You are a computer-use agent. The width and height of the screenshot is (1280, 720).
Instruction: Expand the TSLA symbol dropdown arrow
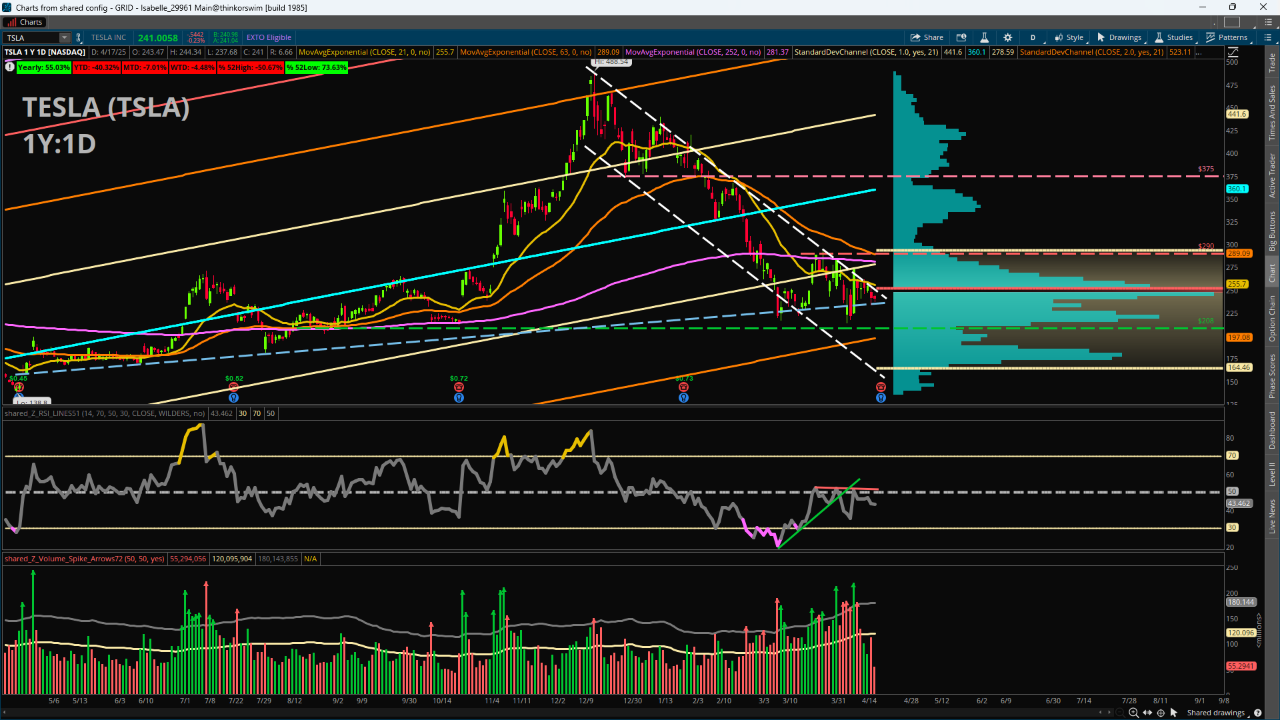point(62,37)
